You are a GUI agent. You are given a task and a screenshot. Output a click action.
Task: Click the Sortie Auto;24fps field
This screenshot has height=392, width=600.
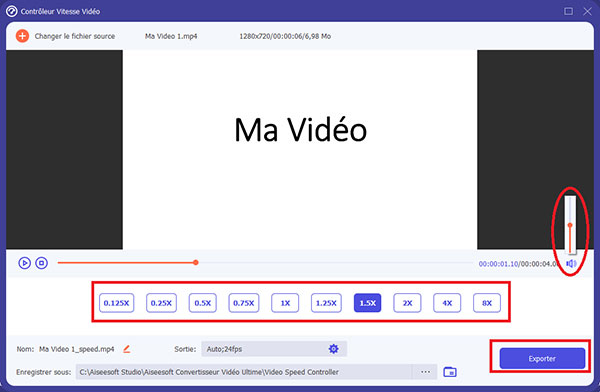274,349
